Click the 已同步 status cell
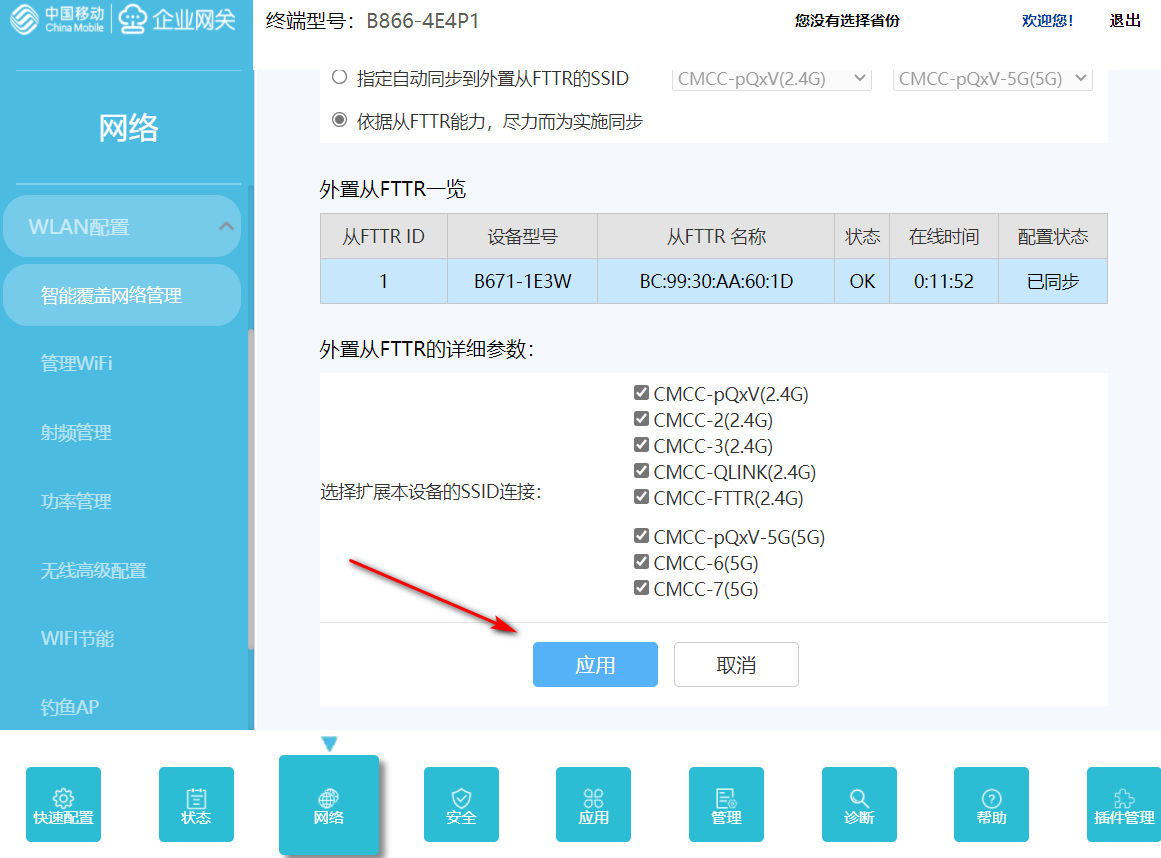 tap(1053, 281)
